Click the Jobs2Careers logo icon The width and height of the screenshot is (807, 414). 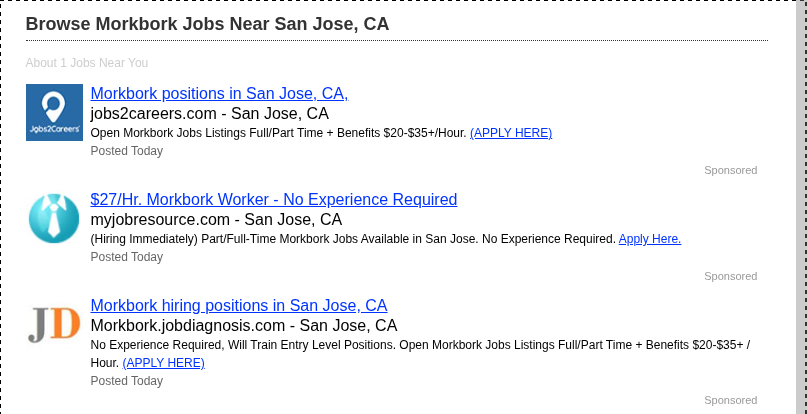(54, 113)
